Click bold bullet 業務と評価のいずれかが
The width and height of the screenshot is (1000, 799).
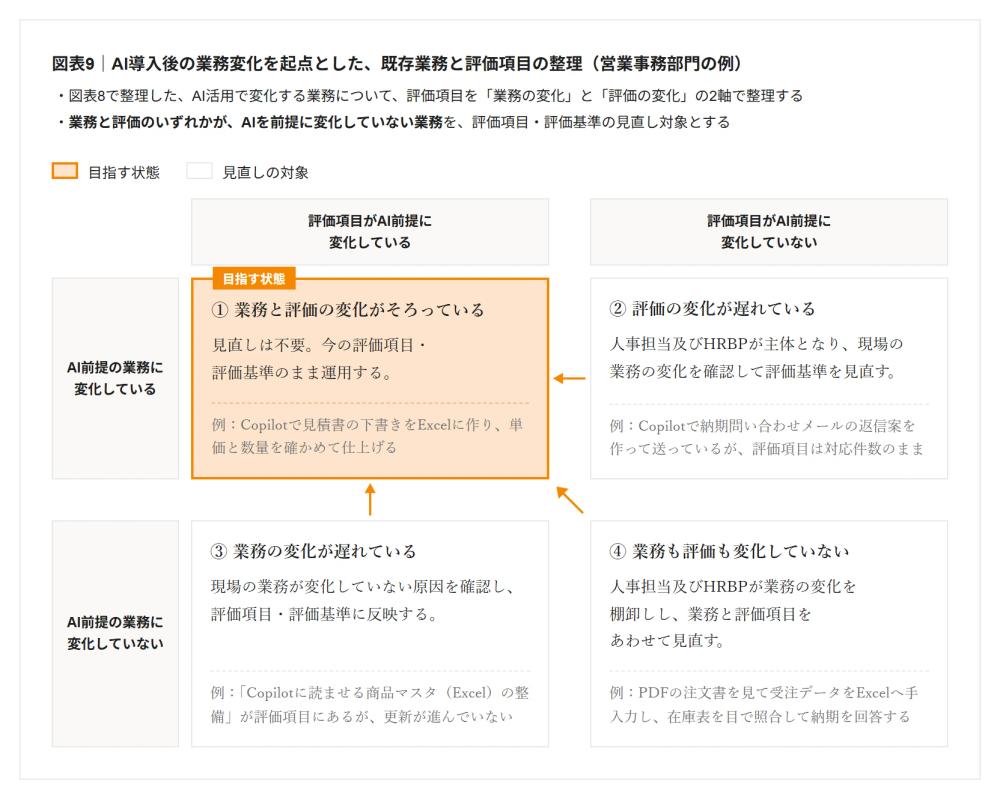393,122
